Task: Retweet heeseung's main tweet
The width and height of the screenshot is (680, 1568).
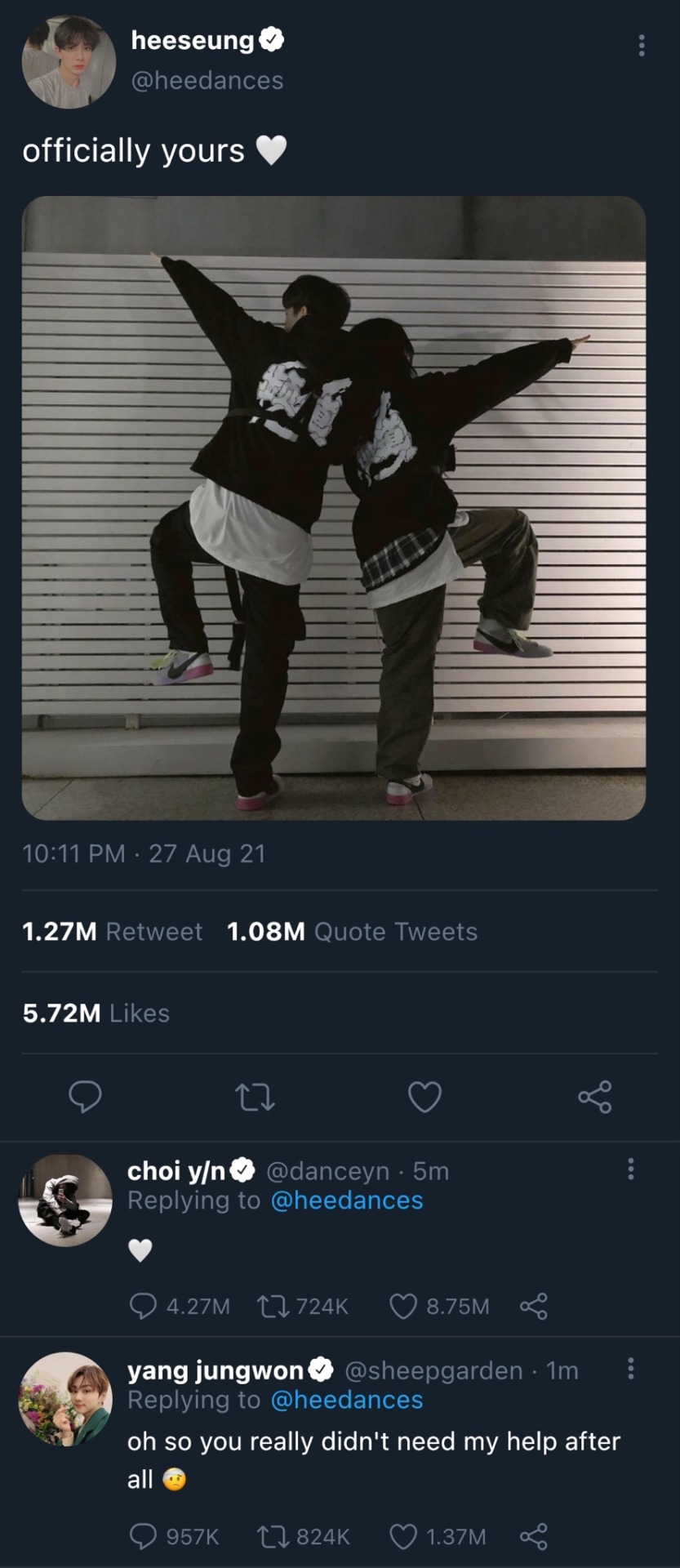Action: [255, 1097]
